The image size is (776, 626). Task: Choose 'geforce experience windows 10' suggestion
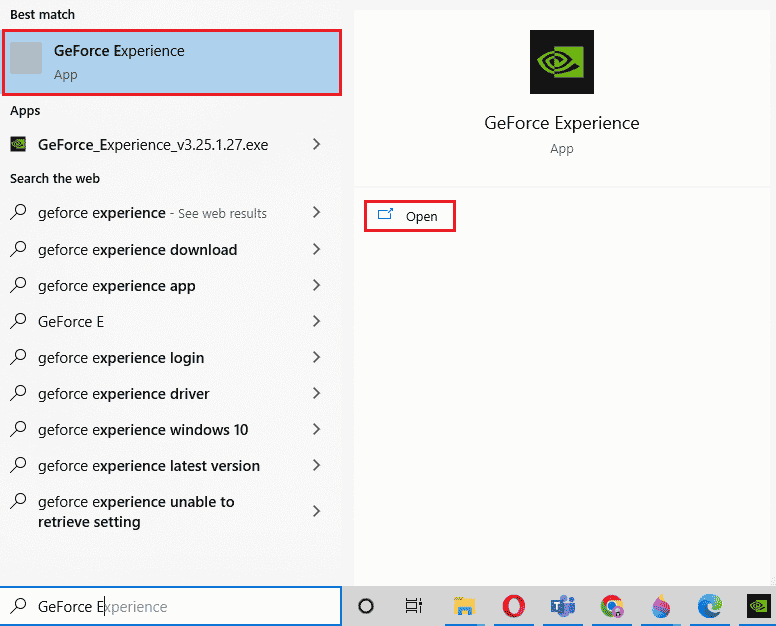coord(142,430)
